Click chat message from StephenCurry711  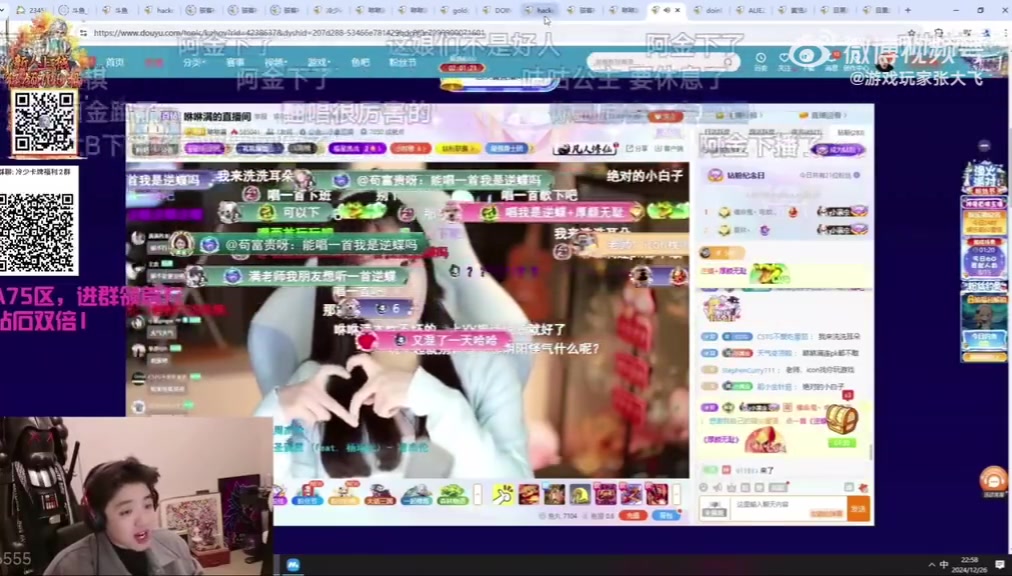pos(778,369)
